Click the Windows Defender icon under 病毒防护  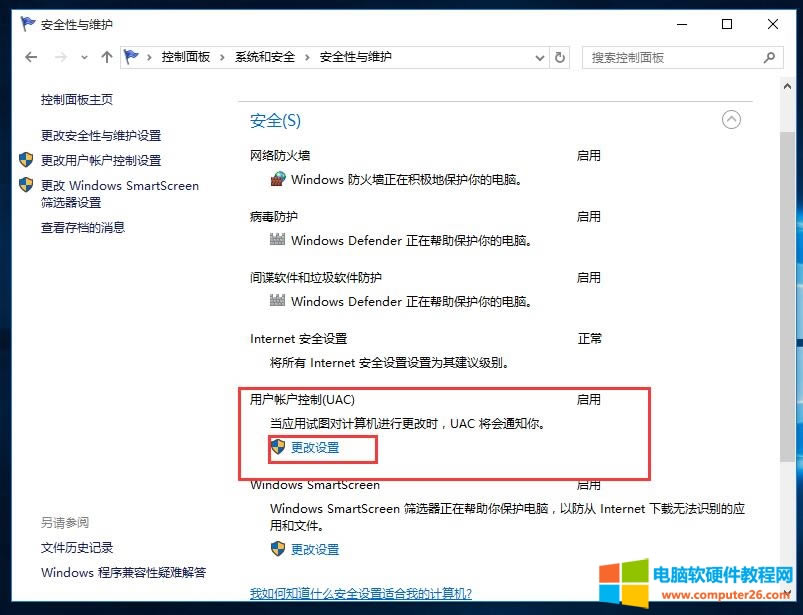click(x=277, y=240)
